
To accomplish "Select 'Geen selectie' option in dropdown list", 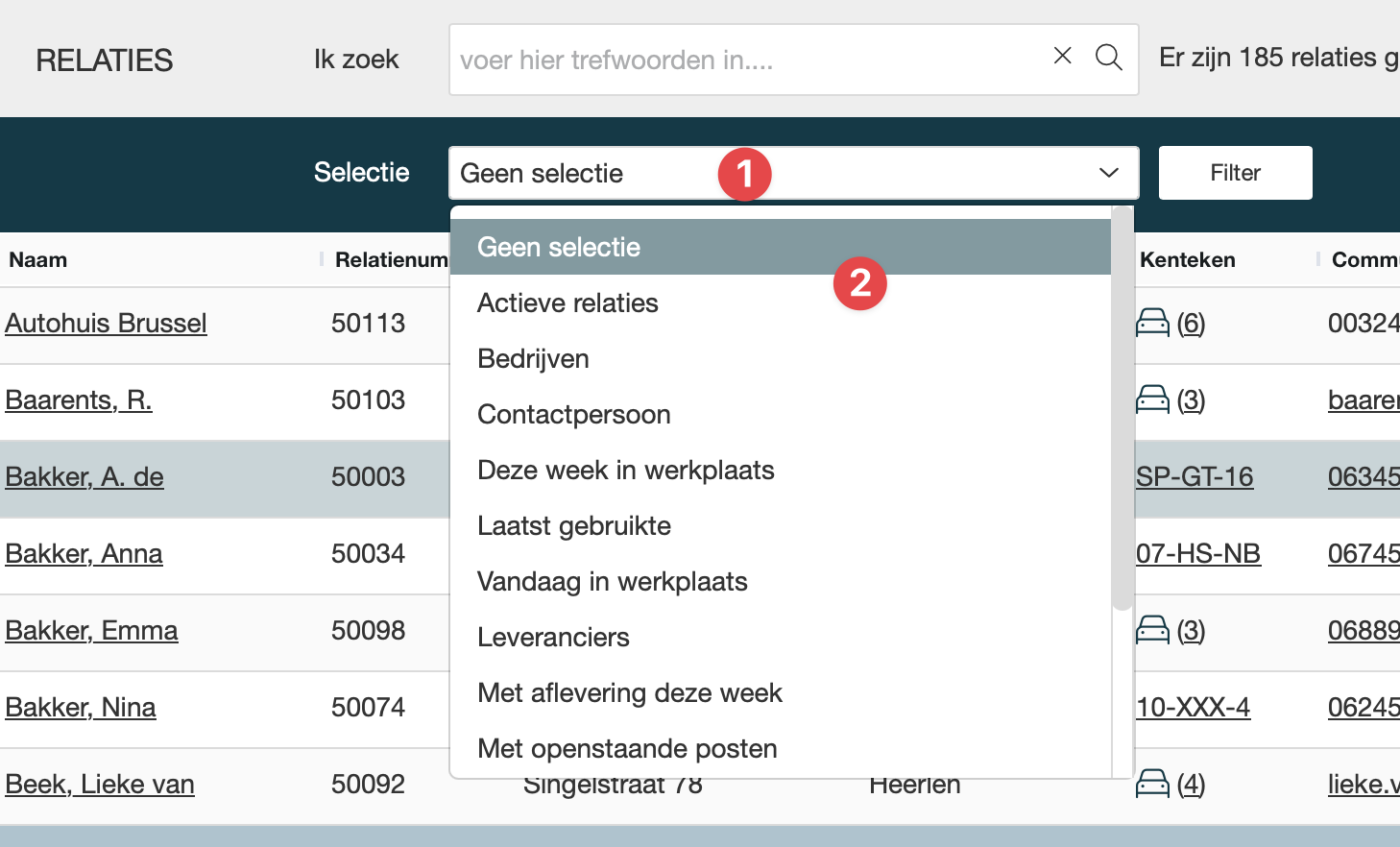I will (559, 248).
